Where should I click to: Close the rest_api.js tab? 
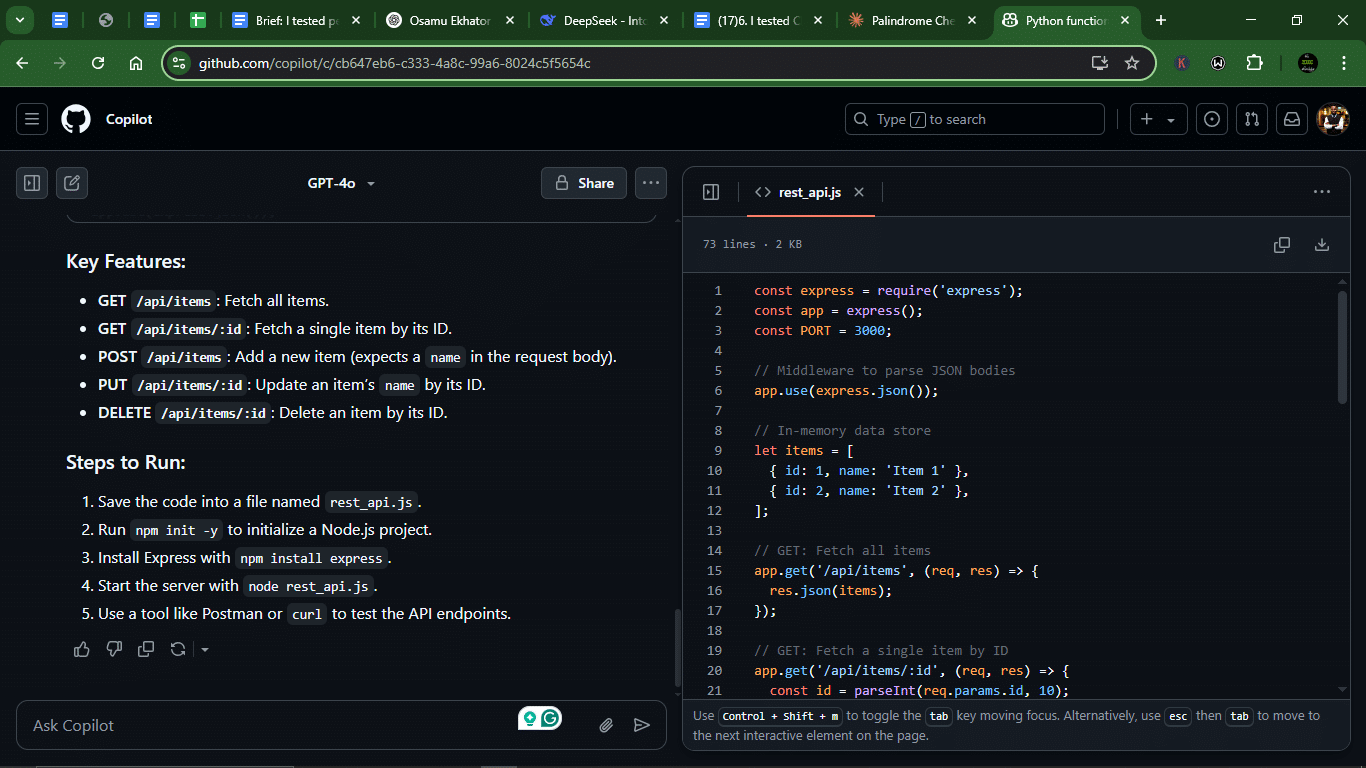859,192
